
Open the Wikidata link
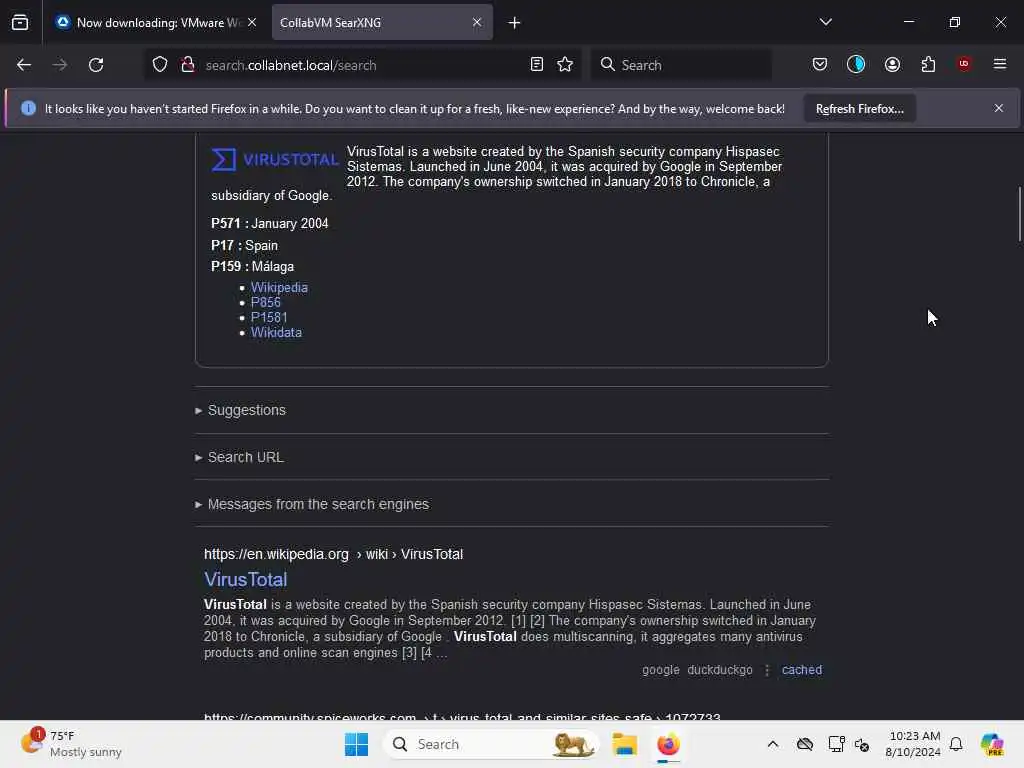(276, 332)
